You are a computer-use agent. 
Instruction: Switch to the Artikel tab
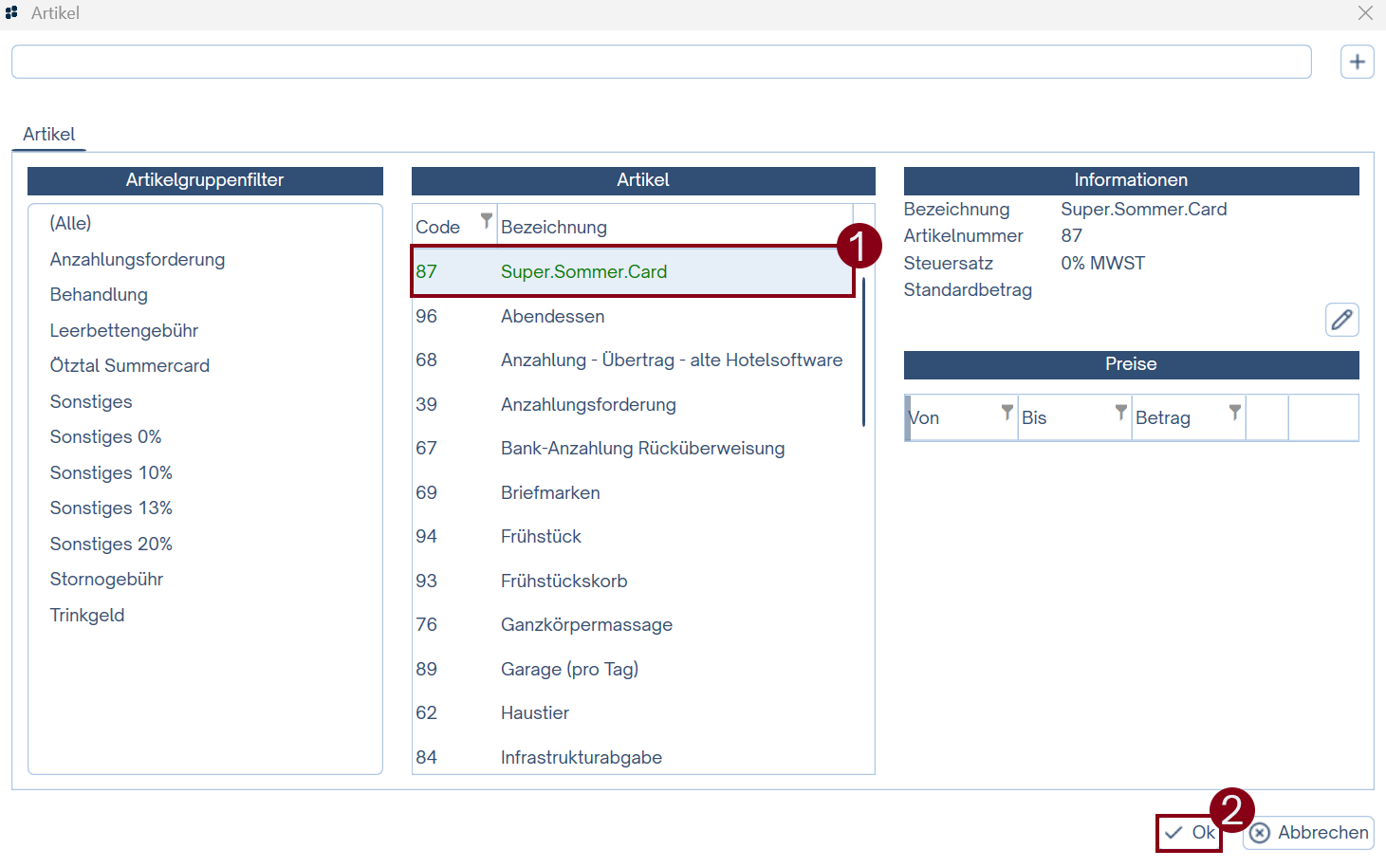click(49, 135)
